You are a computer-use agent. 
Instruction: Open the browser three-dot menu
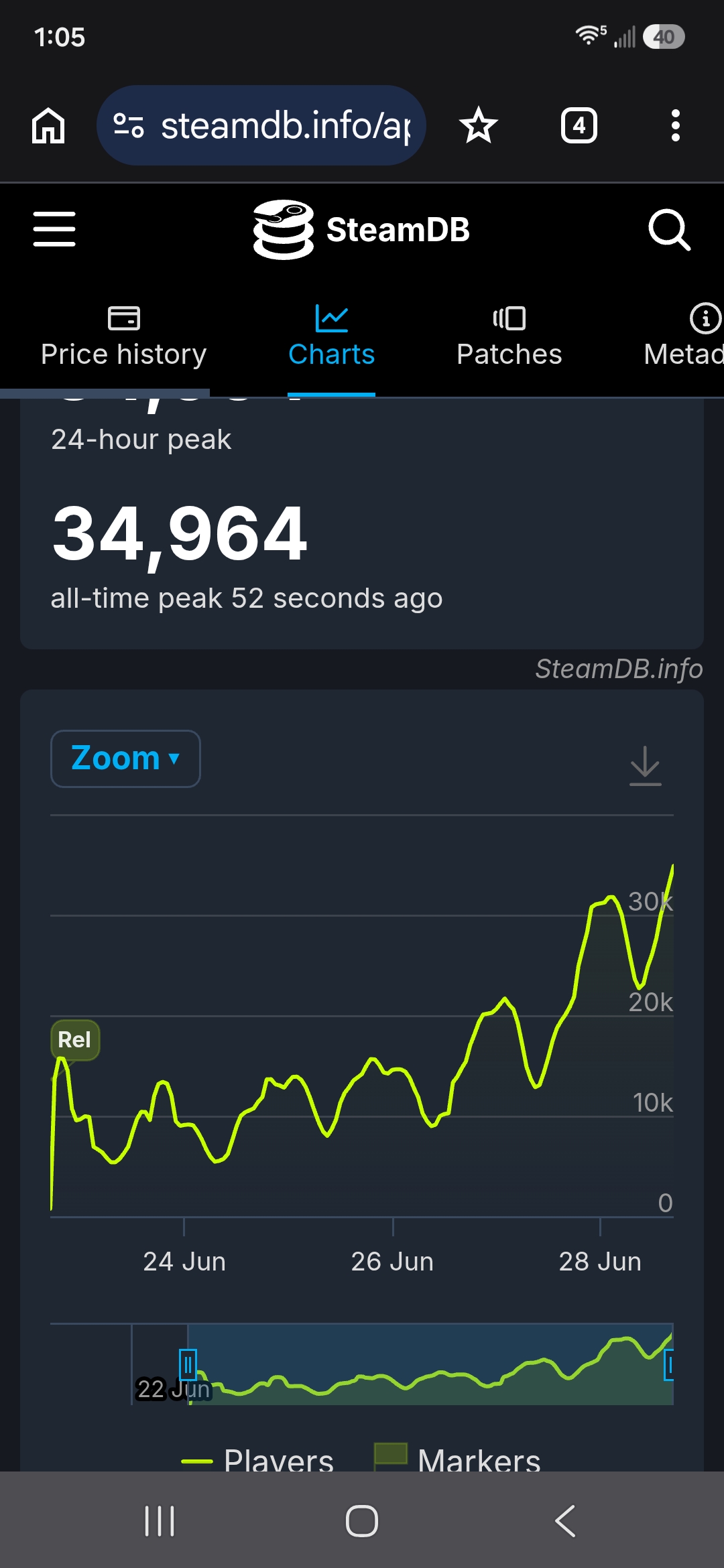point(675,125)
